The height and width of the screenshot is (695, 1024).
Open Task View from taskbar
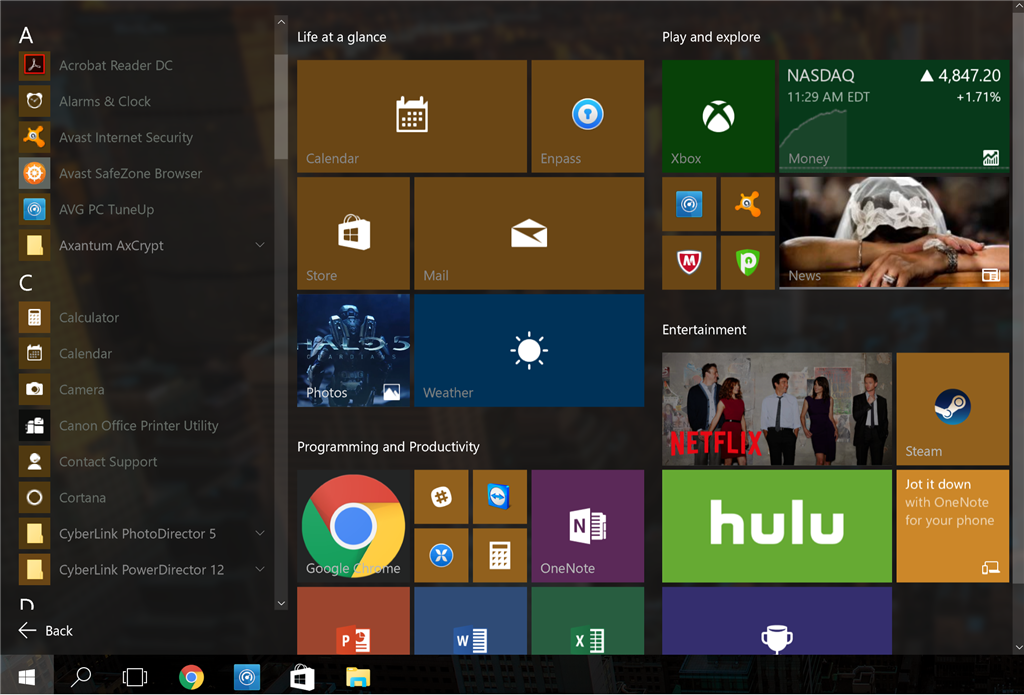135,677
